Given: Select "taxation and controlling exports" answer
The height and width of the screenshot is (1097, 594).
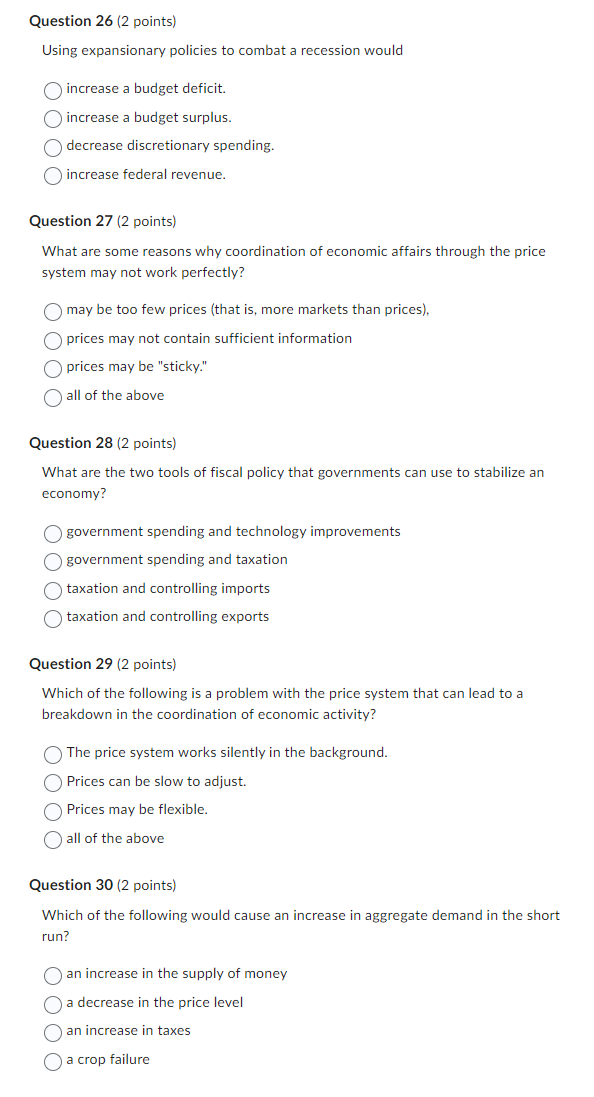Looking at the screenshot, I should point(52,618).
